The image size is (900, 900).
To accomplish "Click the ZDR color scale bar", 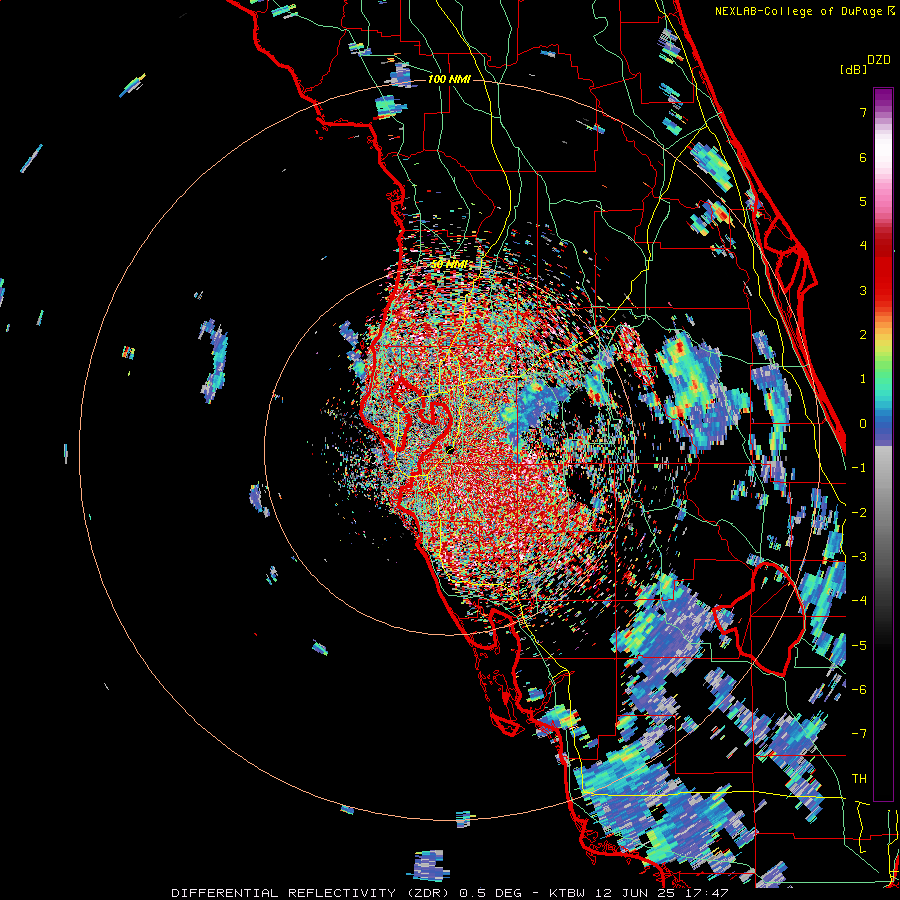I will coord(883,444).
